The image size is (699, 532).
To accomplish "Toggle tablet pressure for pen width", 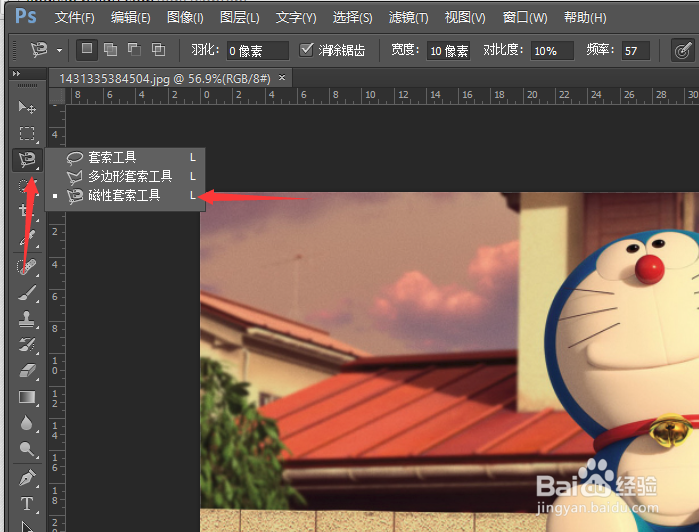I will (683, 50).
